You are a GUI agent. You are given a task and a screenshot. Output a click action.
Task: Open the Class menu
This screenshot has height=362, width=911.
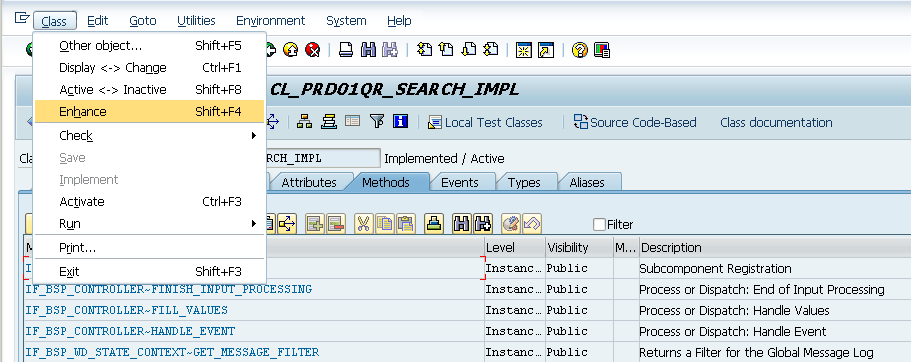55,21
